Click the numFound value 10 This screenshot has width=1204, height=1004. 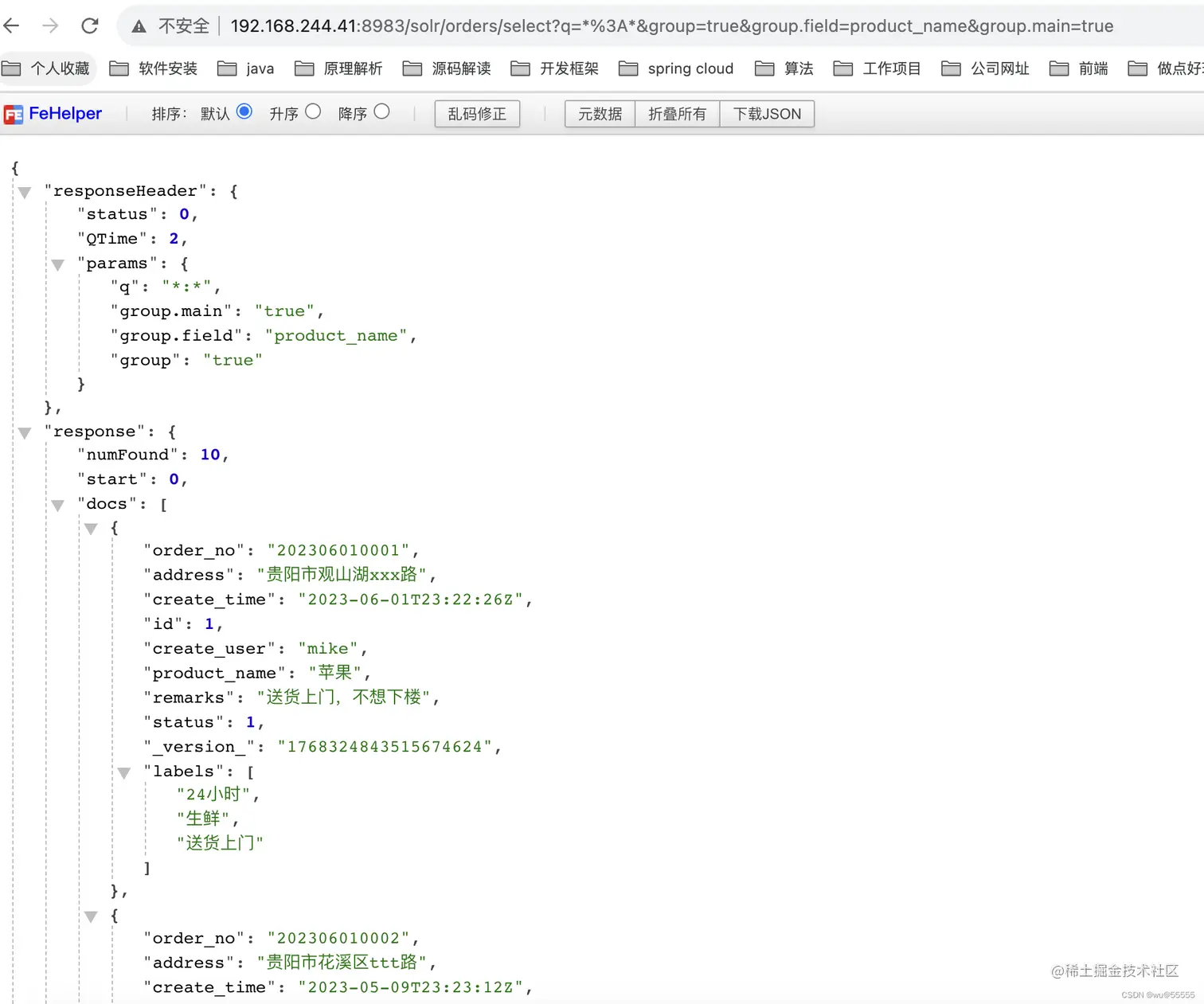[210, 455]
